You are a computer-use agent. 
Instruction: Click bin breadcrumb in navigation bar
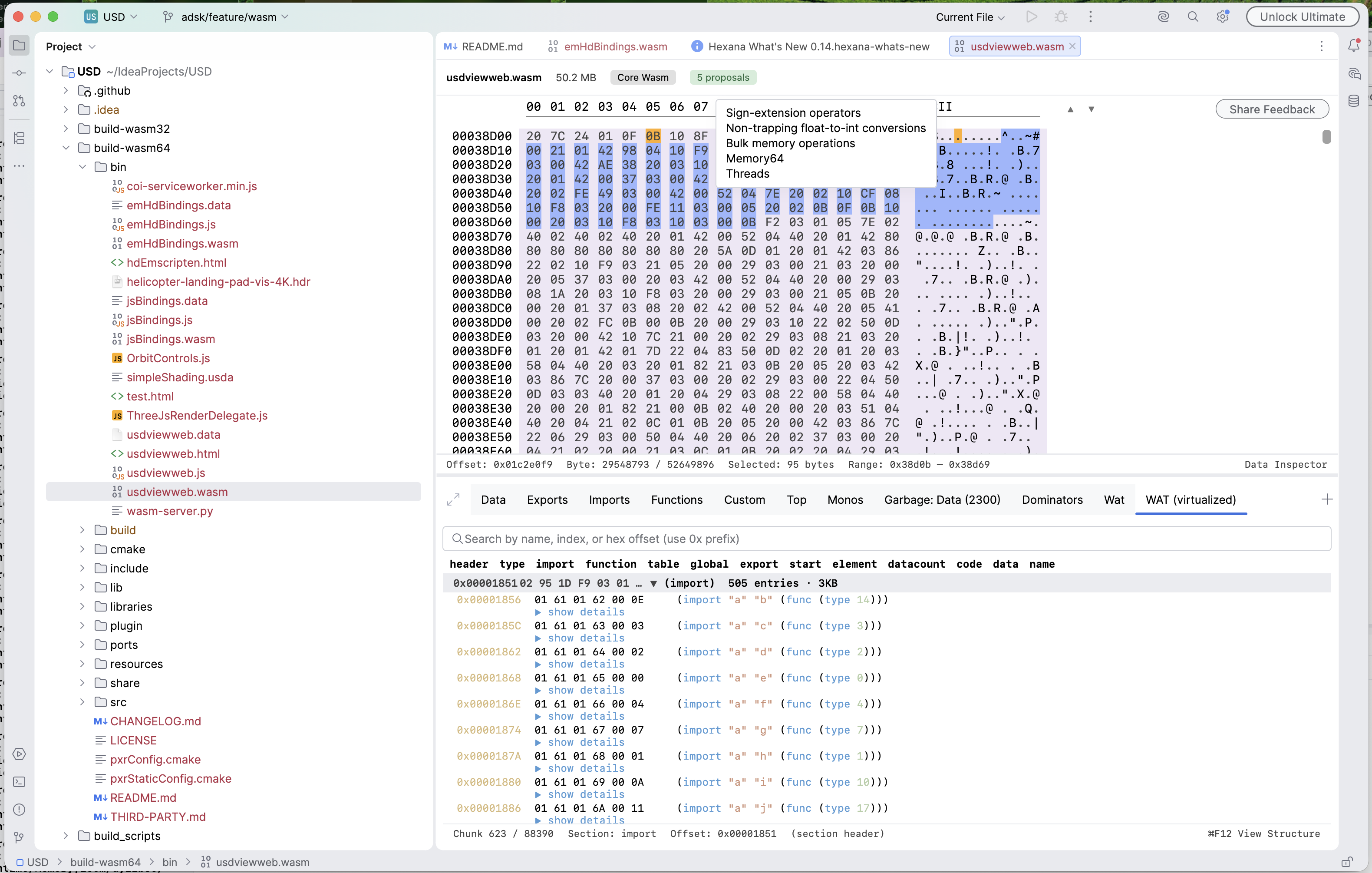tap(170, 862)
